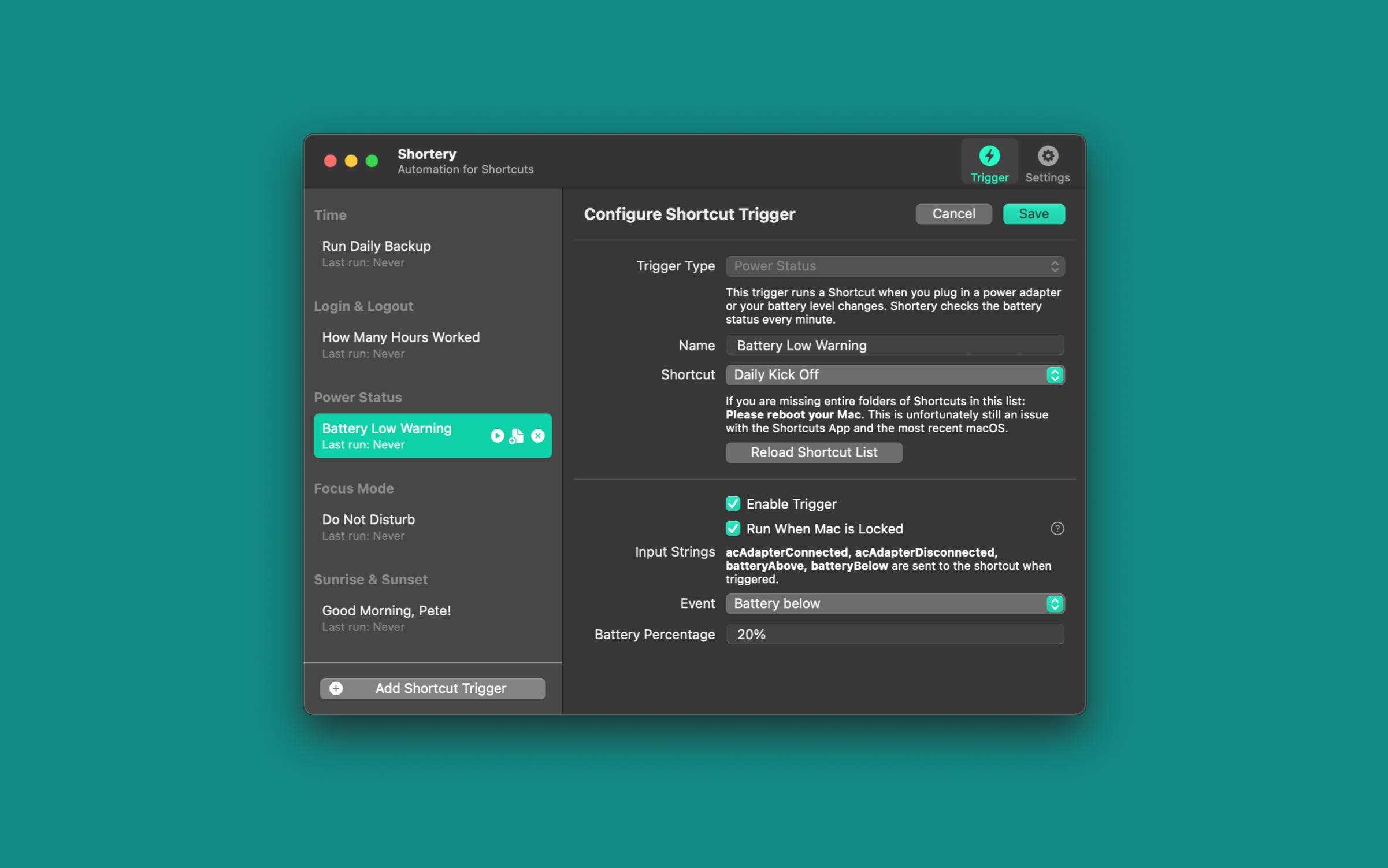
Task: Click the plus icon in Add Shortcut Trigger
Action: point(336,688)
